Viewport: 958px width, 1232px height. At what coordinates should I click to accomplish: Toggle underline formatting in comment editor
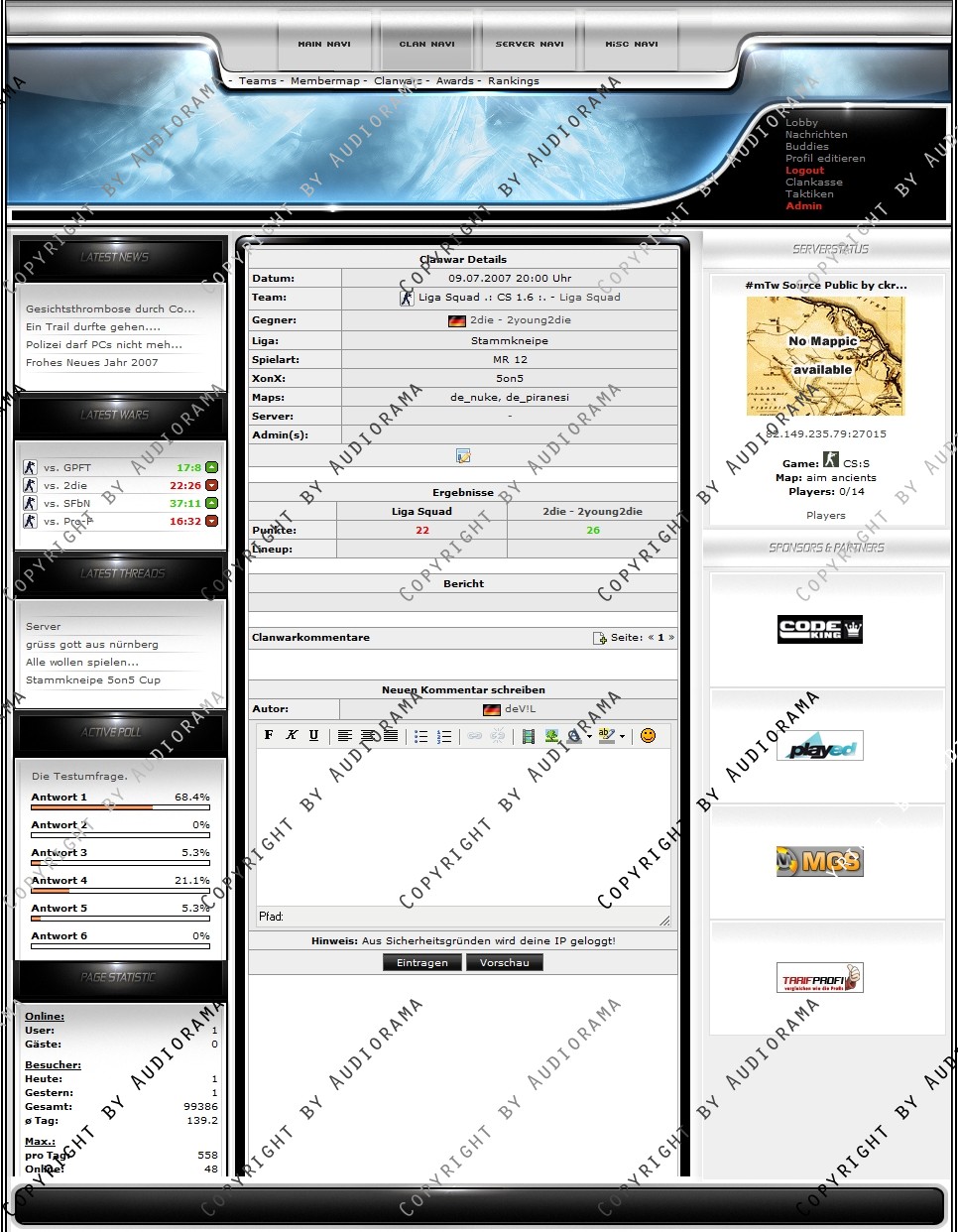[x=314, y=735]
